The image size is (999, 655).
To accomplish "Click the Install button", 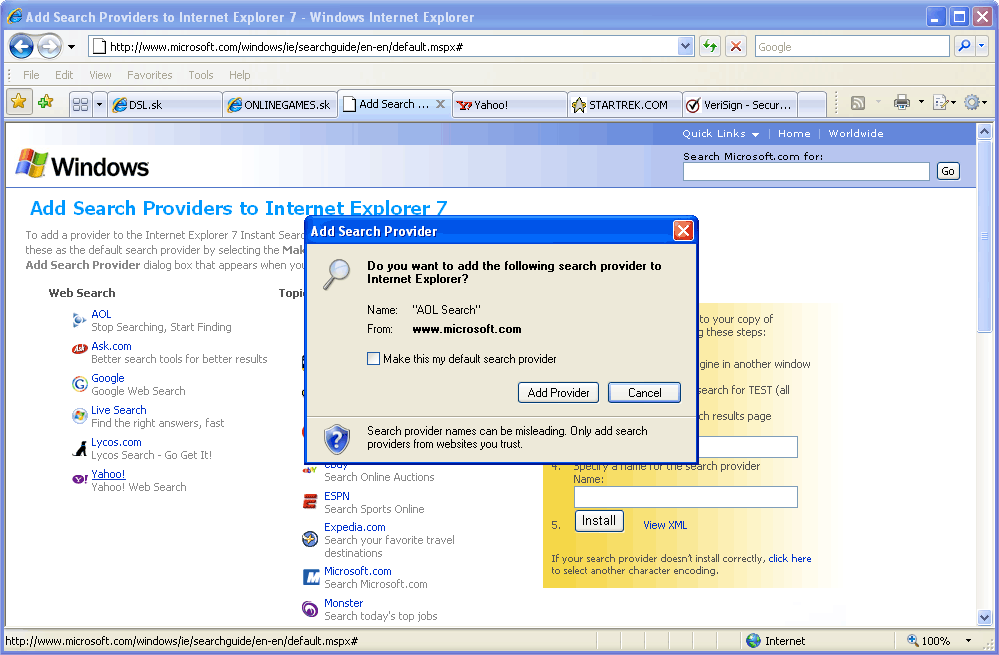I will [599, 521].
